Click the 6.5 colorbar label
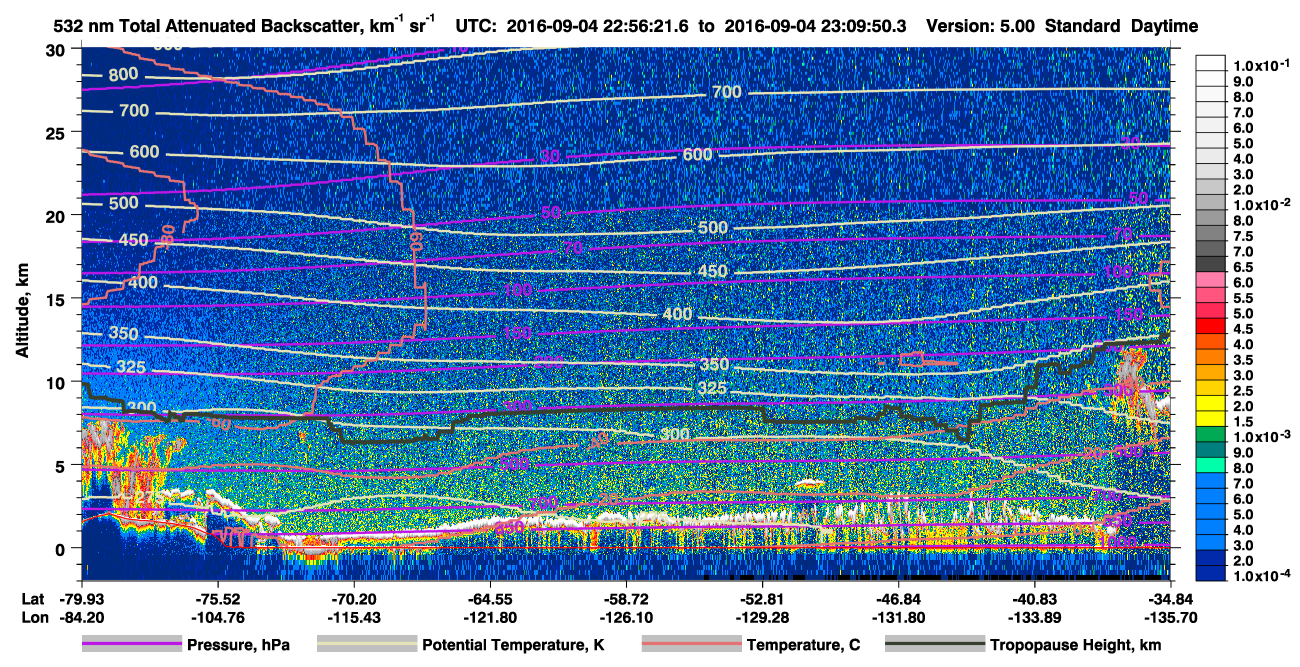The width and height of the screenshot is (1300, 667). click(x=1244, y=266)
